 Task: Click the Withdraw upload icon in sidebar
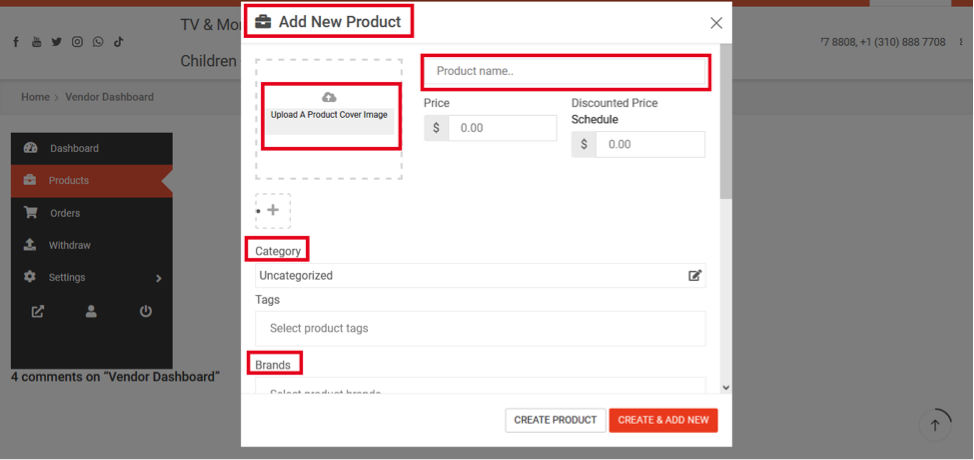(30, 245)
